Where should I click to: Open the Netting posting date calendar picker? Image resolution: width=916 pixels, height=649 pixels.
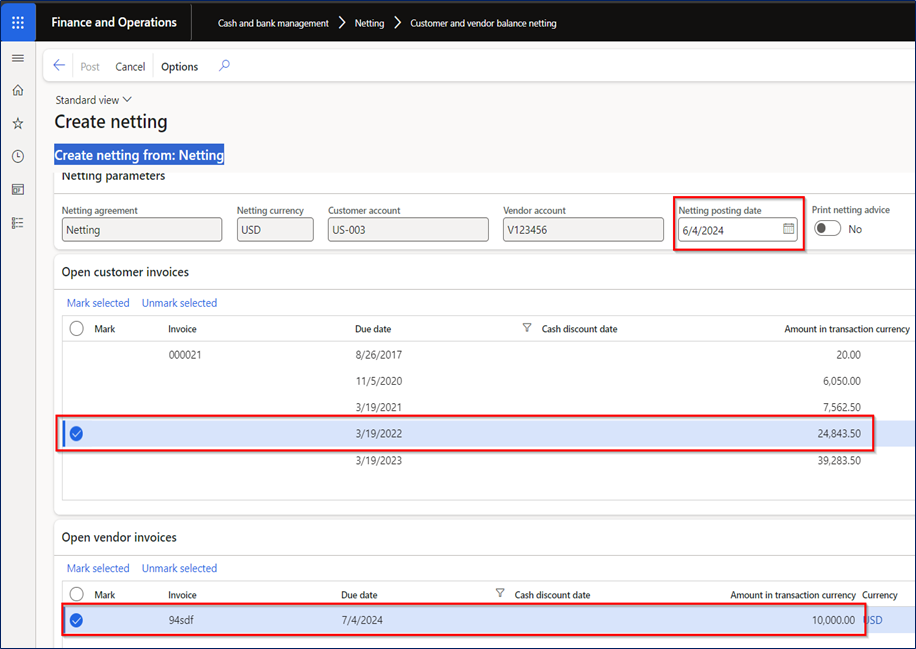point(789,229)
